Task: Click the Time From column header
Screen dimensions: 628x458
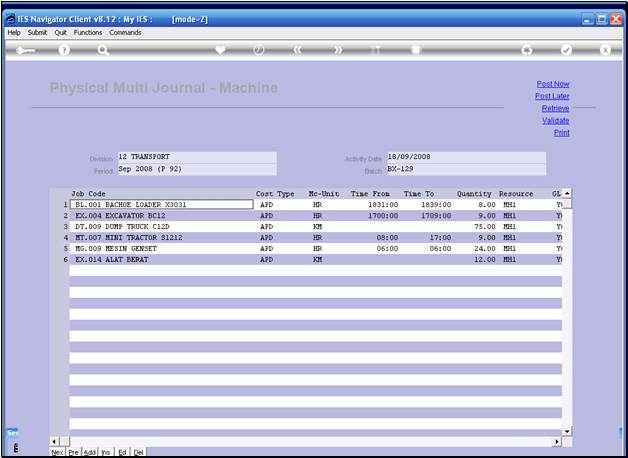Action: tap(370, 194)
